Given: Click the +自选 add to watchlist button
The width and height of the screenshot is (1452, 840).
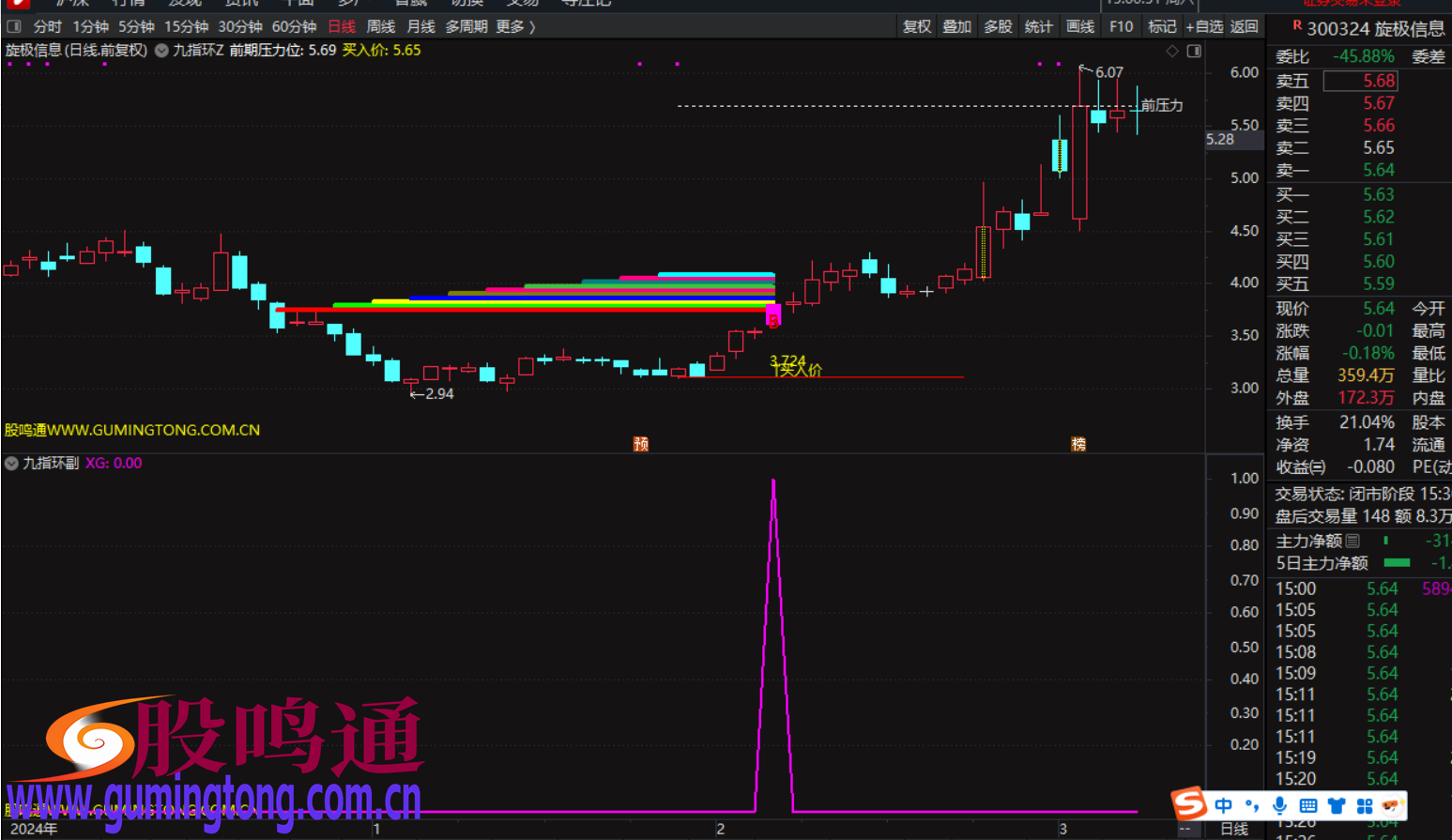Looking at the screenshot, I should 1203,26.
